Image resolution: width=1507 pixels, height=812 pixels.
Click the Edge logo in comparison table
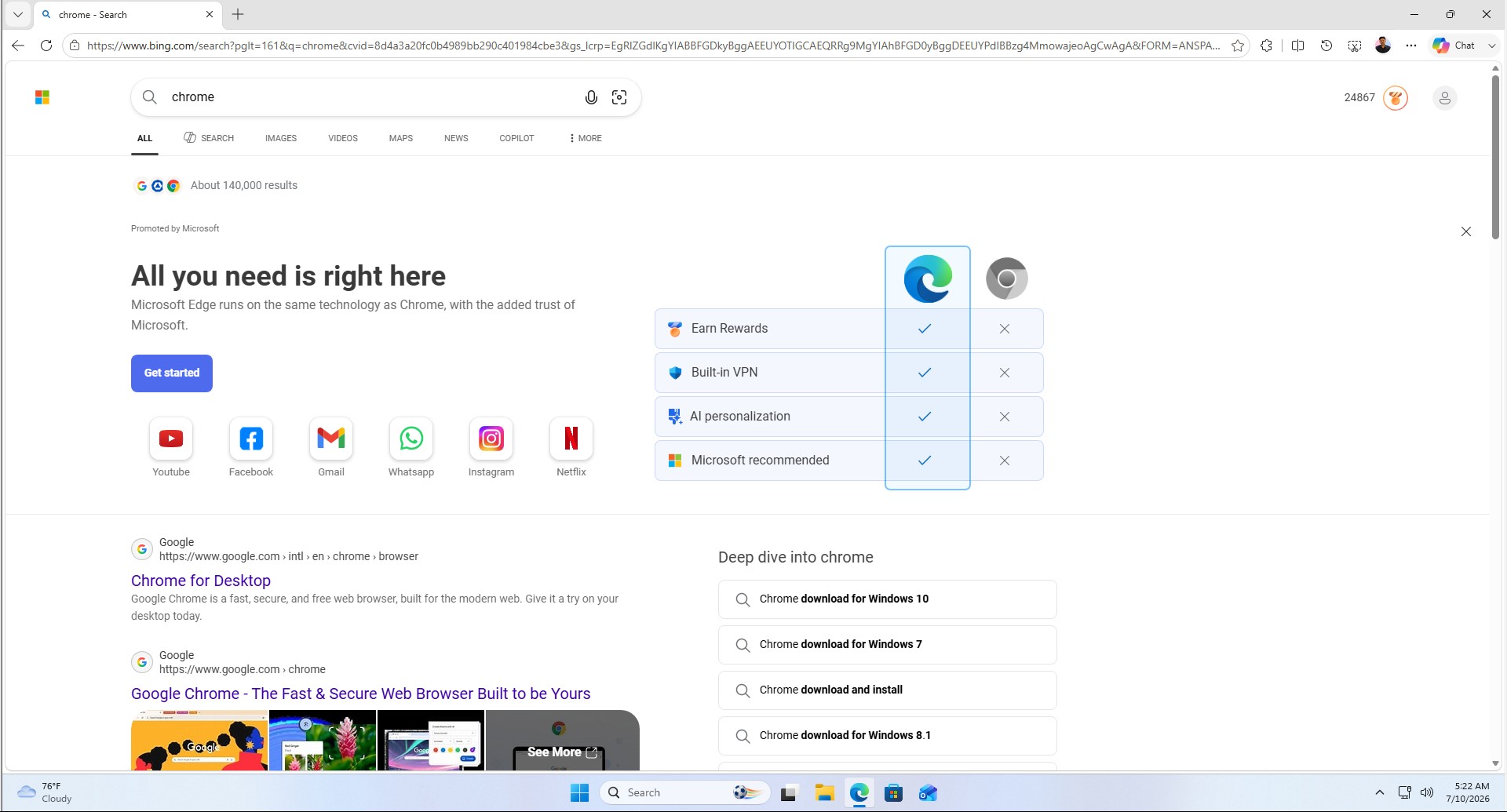click(928, 279)
